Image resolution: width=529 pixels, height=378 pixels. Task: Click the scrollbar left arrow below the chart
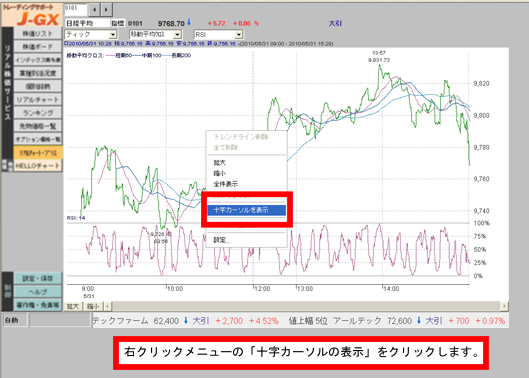pyautogui.click(x=108, y=306)
